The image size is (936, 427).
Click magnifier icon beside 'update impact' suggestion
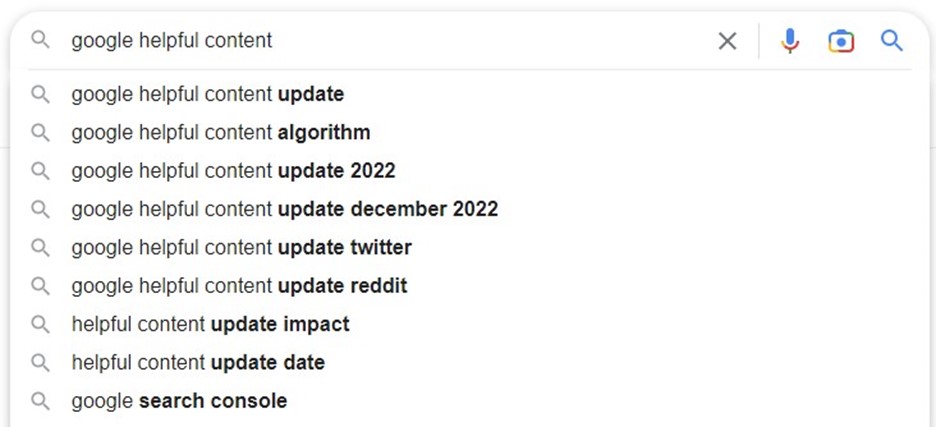(41, 324)
